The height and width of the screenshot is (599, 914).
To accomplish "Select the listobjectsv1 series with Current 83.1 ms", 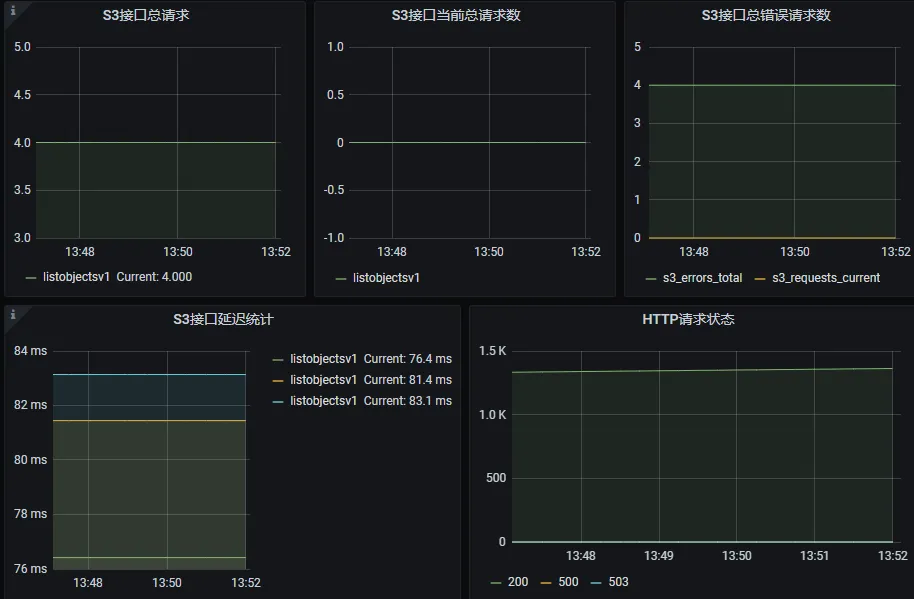I will tap(323, 401).
